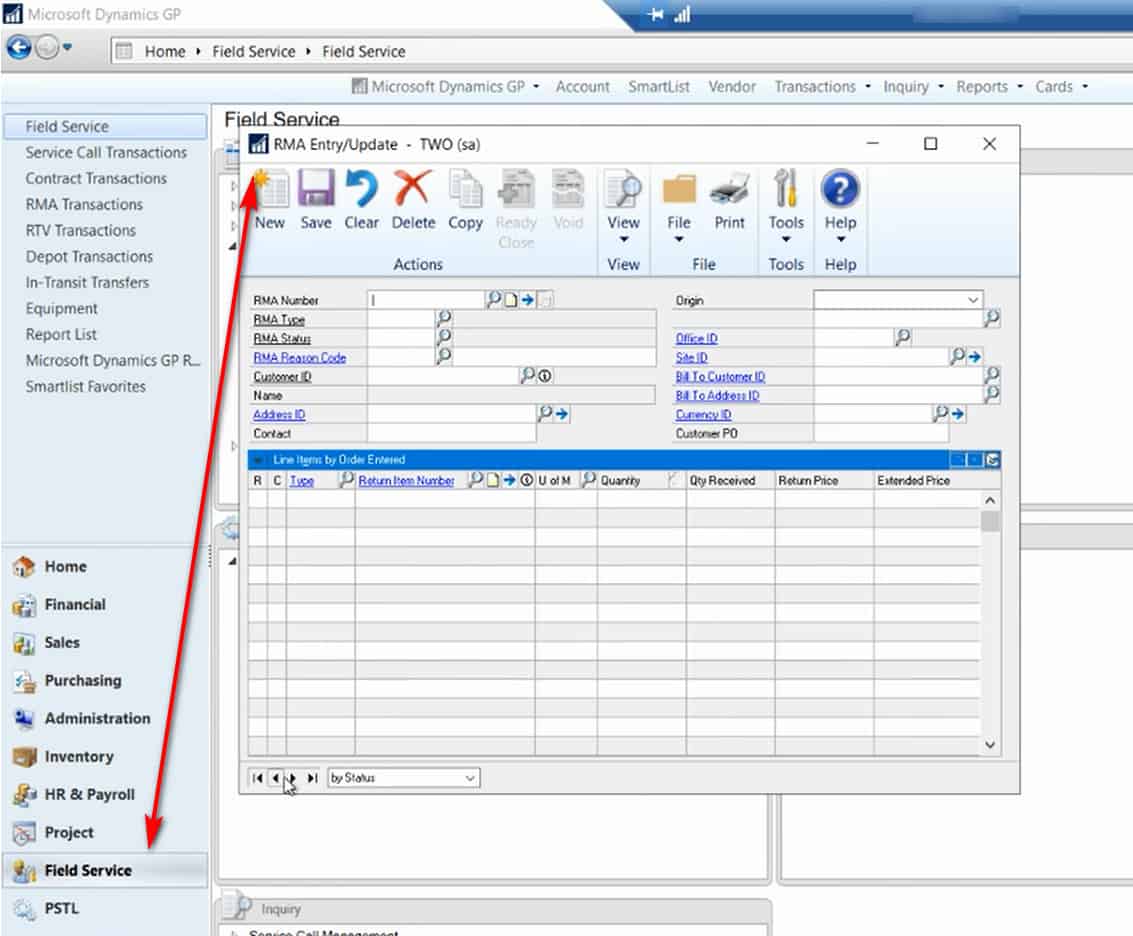Image resolution: width=1133 pixels, height=936 pixels.
Task: Open the View magnifier icon
Action: 623,189
